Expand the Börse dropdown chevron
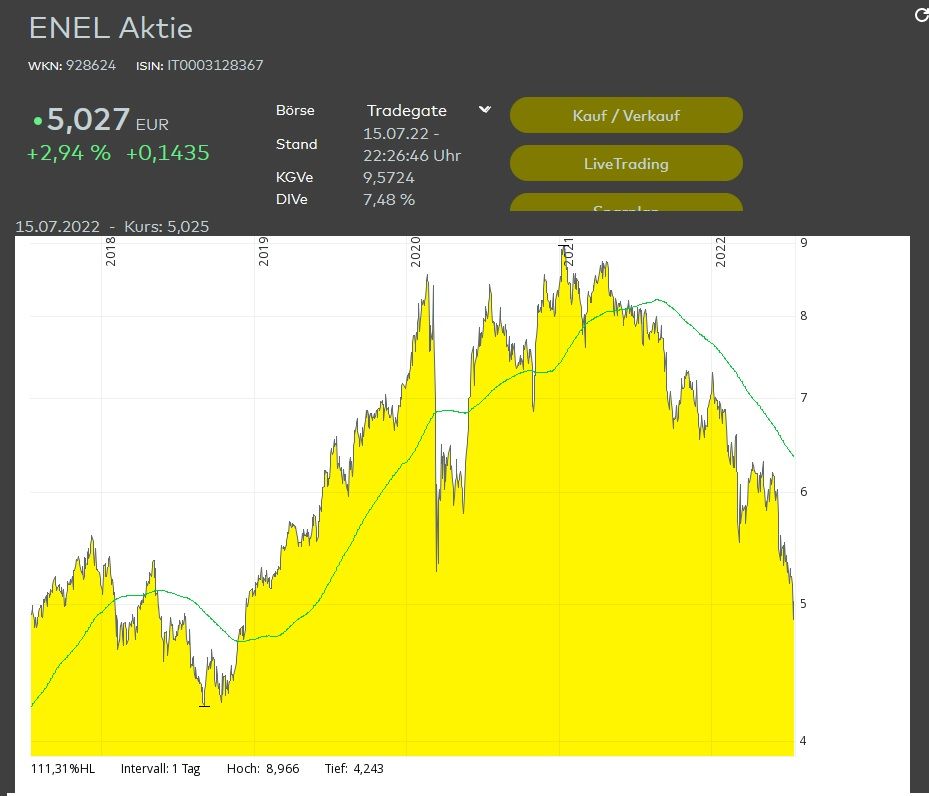 (x=485, y=110)
